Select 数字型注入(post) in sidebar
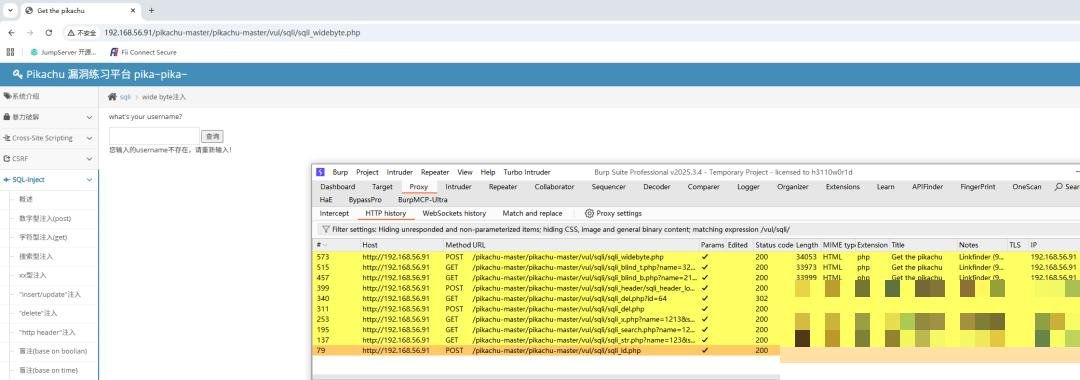Image resolution: width=1080 pixels, height=380 pixels. (45, 218)
